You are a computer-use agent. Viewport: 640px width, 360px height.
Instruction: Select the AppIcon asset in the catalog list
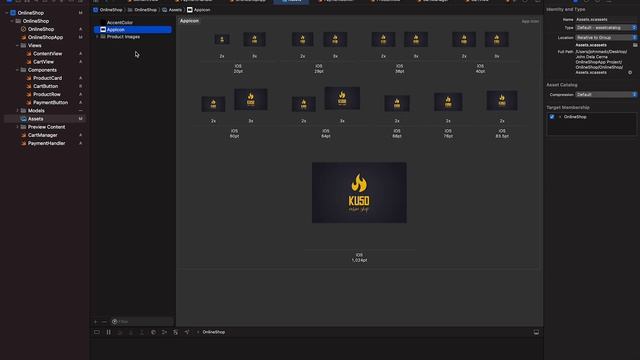(x=133, y=29)
